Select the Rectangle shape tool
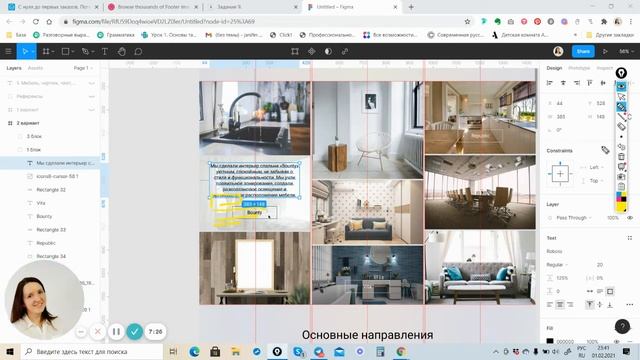640x360 pixels. coord(65,51)
